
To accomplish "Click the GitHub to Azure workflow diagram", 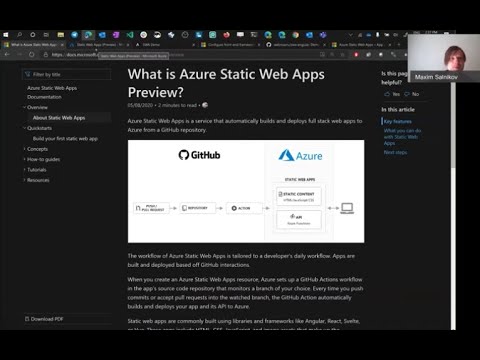I will 246,191.
